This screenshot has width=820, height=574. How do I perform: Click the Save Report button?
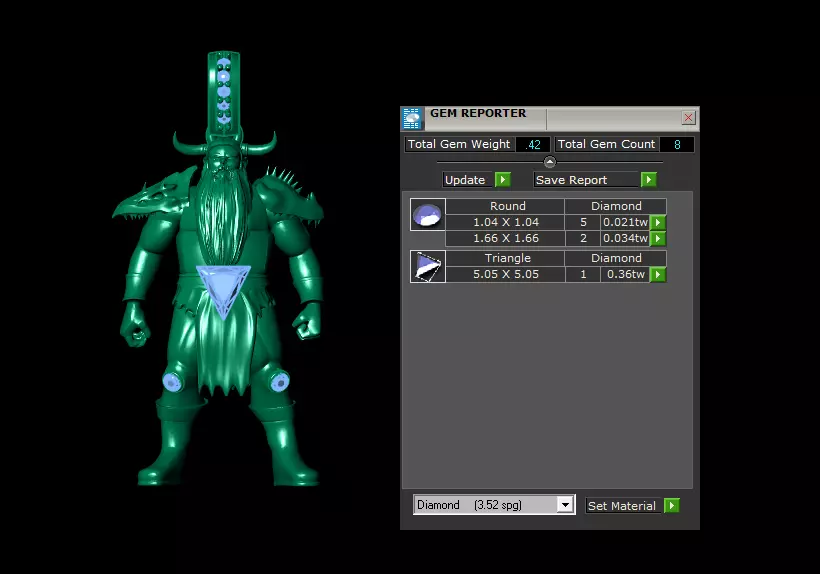pyautogui.click(x=586, y=180)
